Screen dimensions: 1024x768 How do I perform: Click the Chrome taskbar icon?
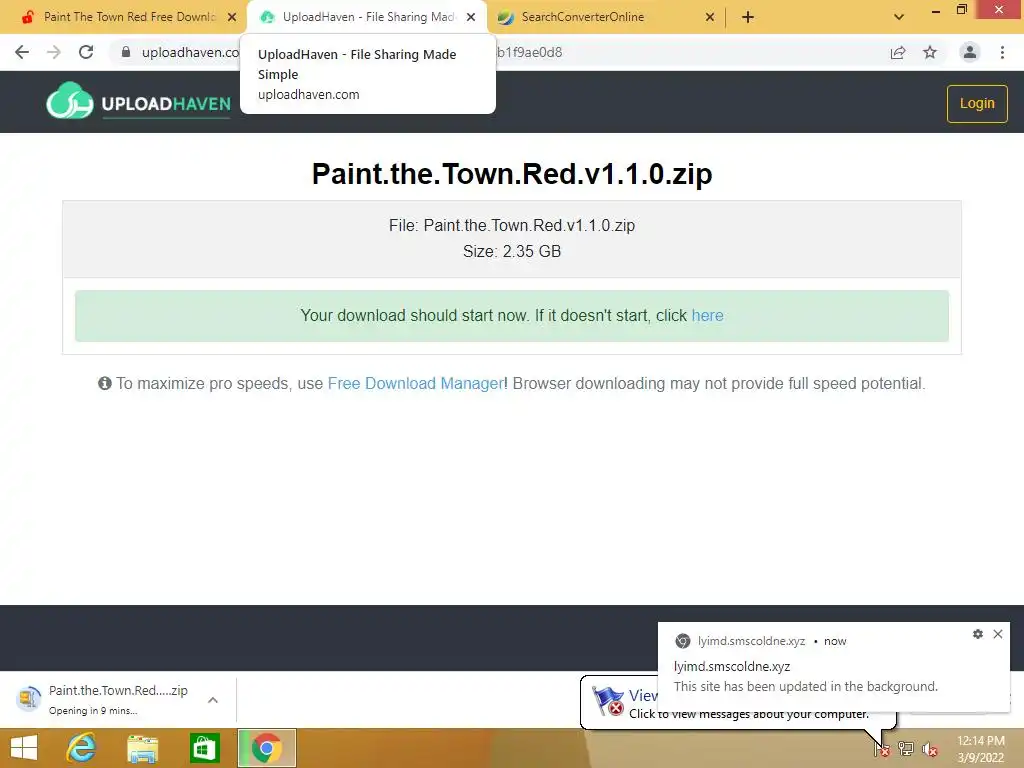pos(266,748)
